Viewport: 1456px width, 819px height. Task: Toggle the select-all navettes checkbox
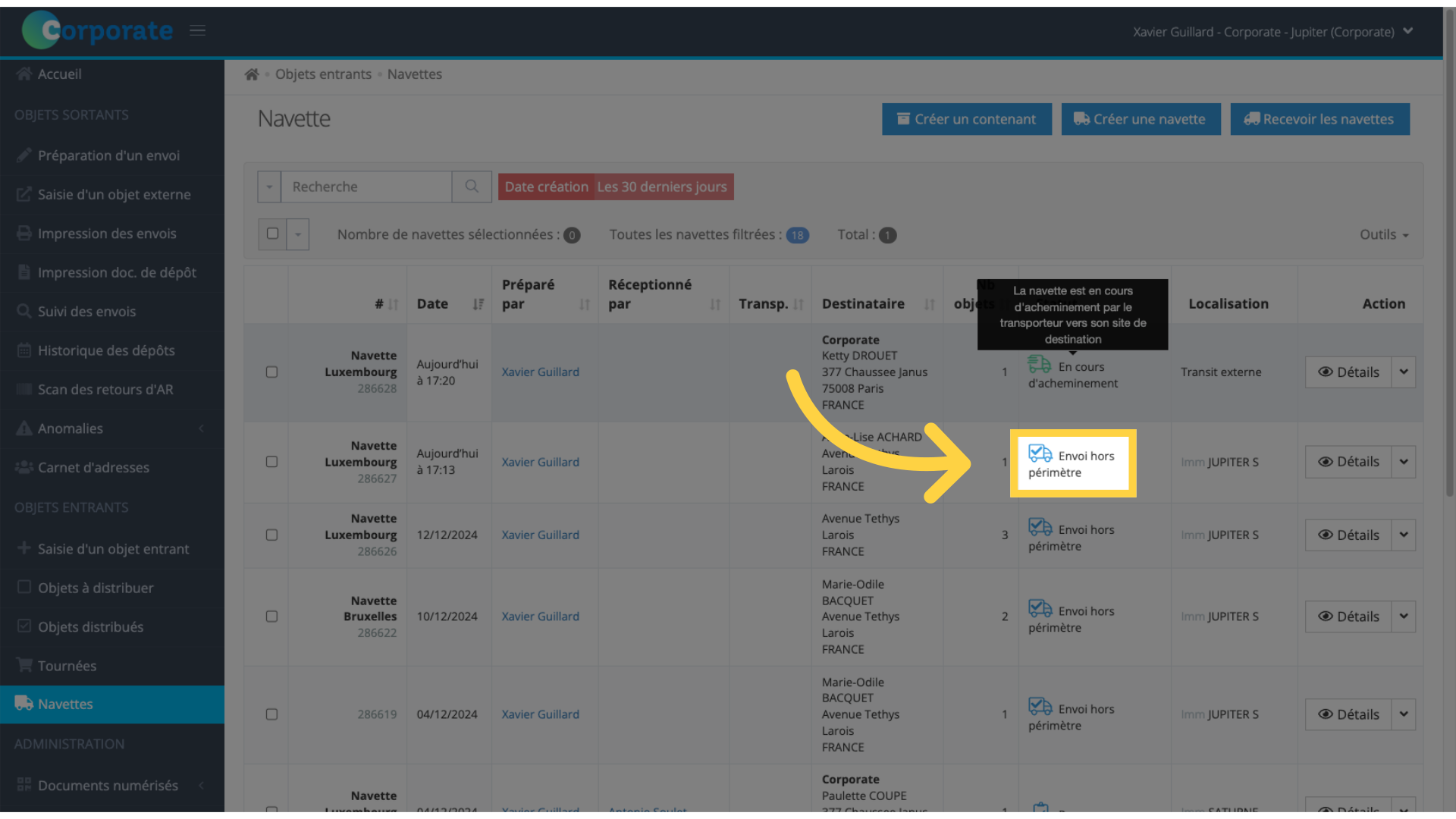[x=272, y=234]
